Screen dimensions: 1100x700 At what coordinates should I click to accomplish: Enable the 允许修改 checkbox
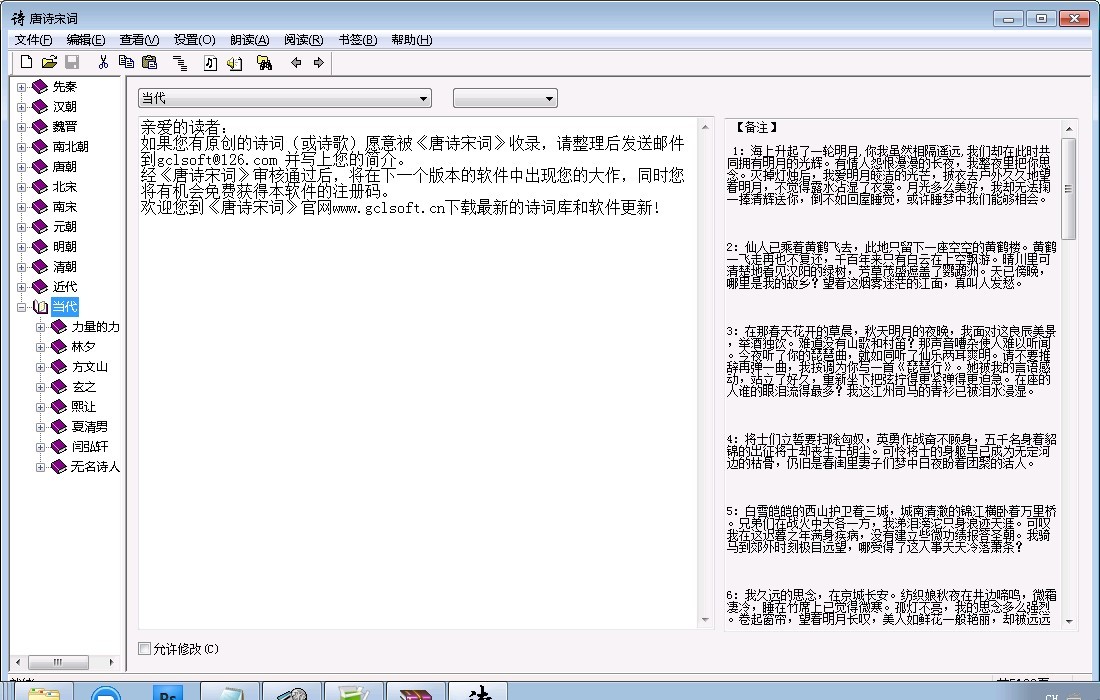(x=145, y=649)
